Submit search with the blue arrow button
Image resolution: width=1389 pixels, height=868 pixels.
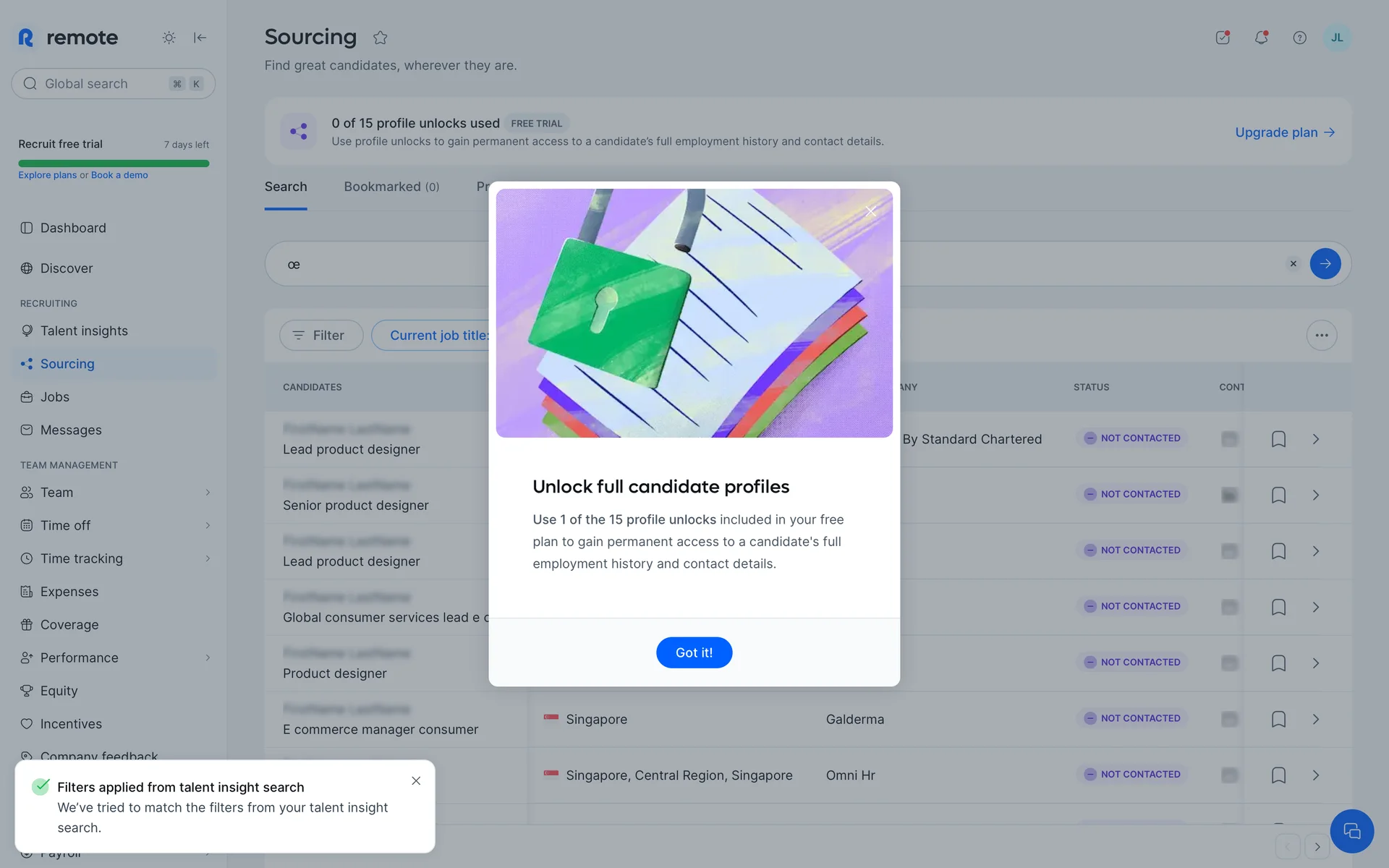pyautogui.click(x=1325, y=264)
